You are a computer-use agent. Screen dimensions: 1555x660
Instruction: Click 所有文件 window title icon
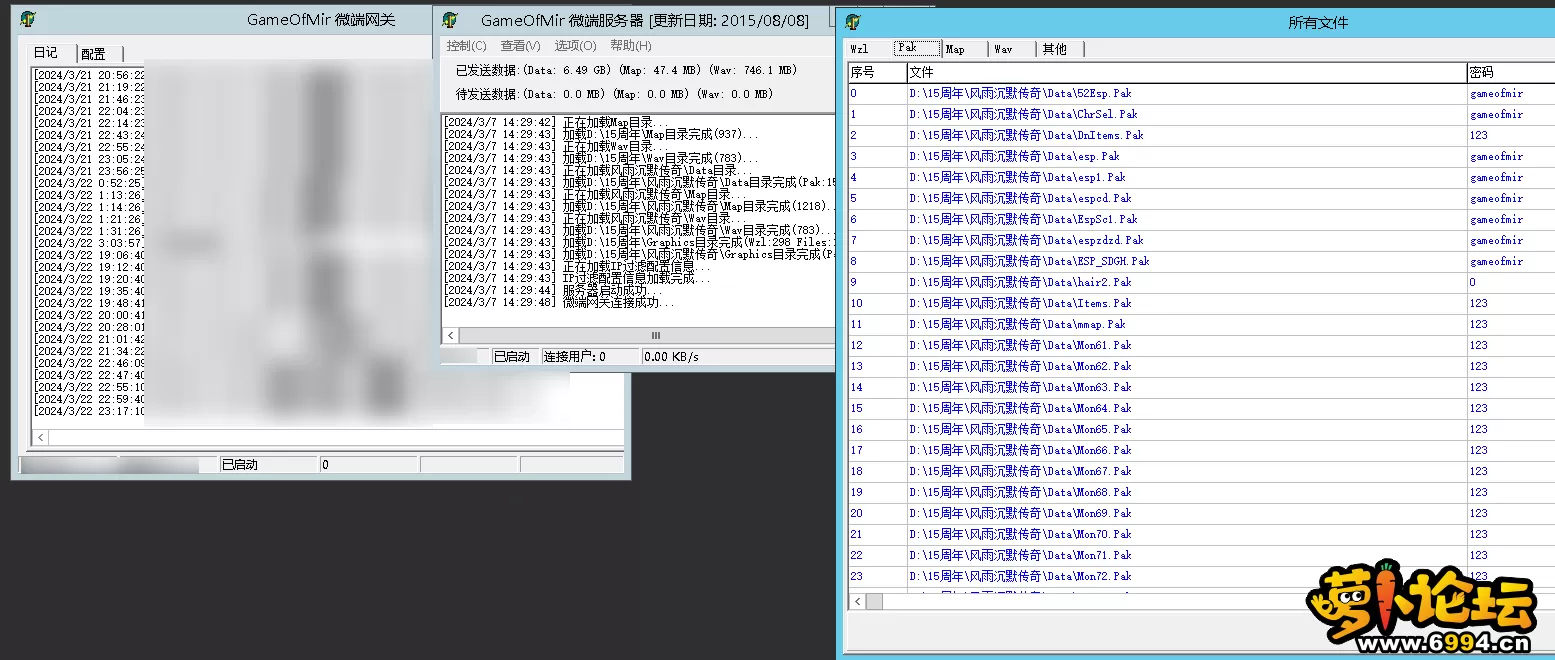tap(852, 21)
